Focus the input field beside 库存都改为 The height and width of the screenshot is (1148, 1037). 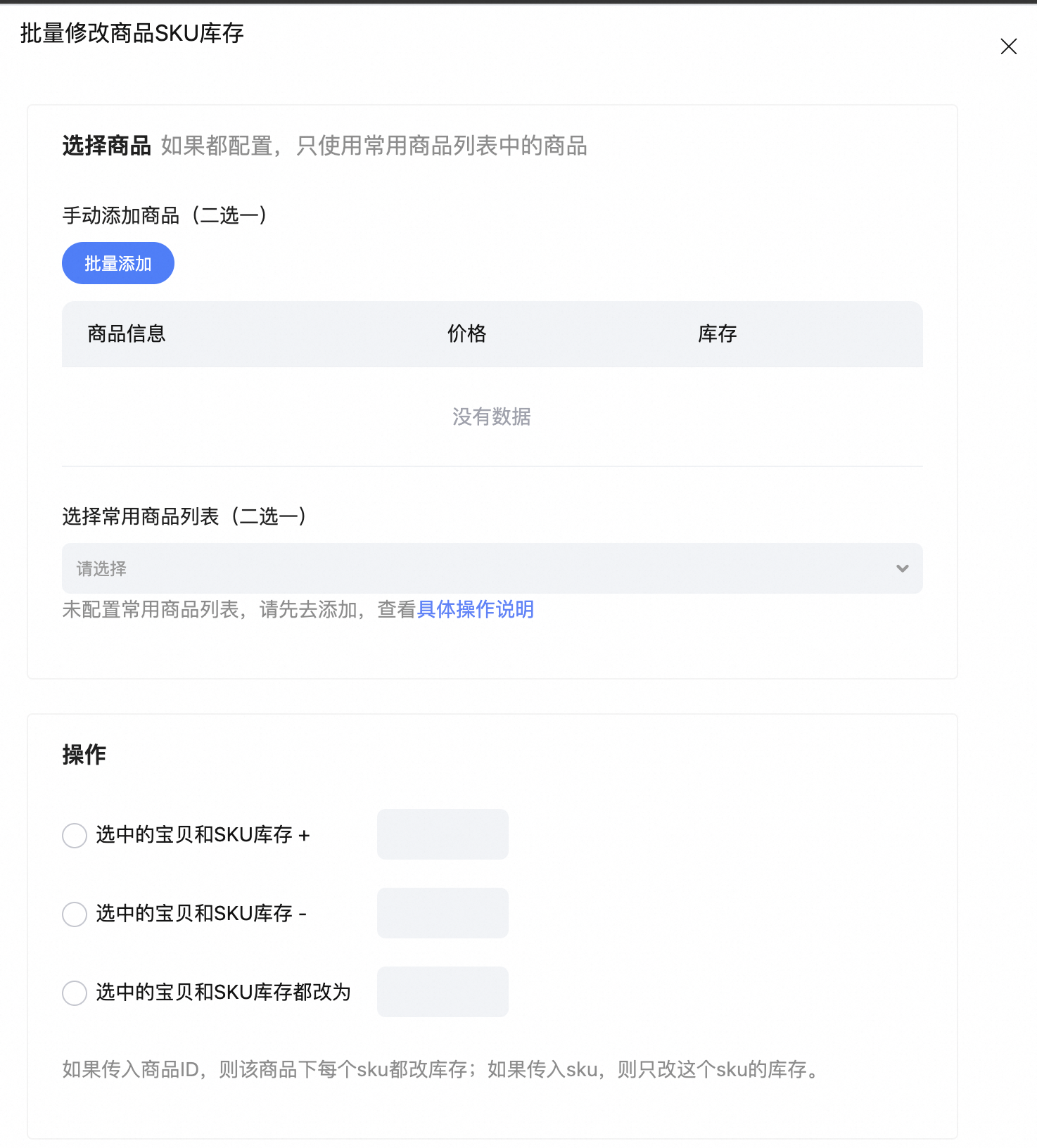pos(443,992)
